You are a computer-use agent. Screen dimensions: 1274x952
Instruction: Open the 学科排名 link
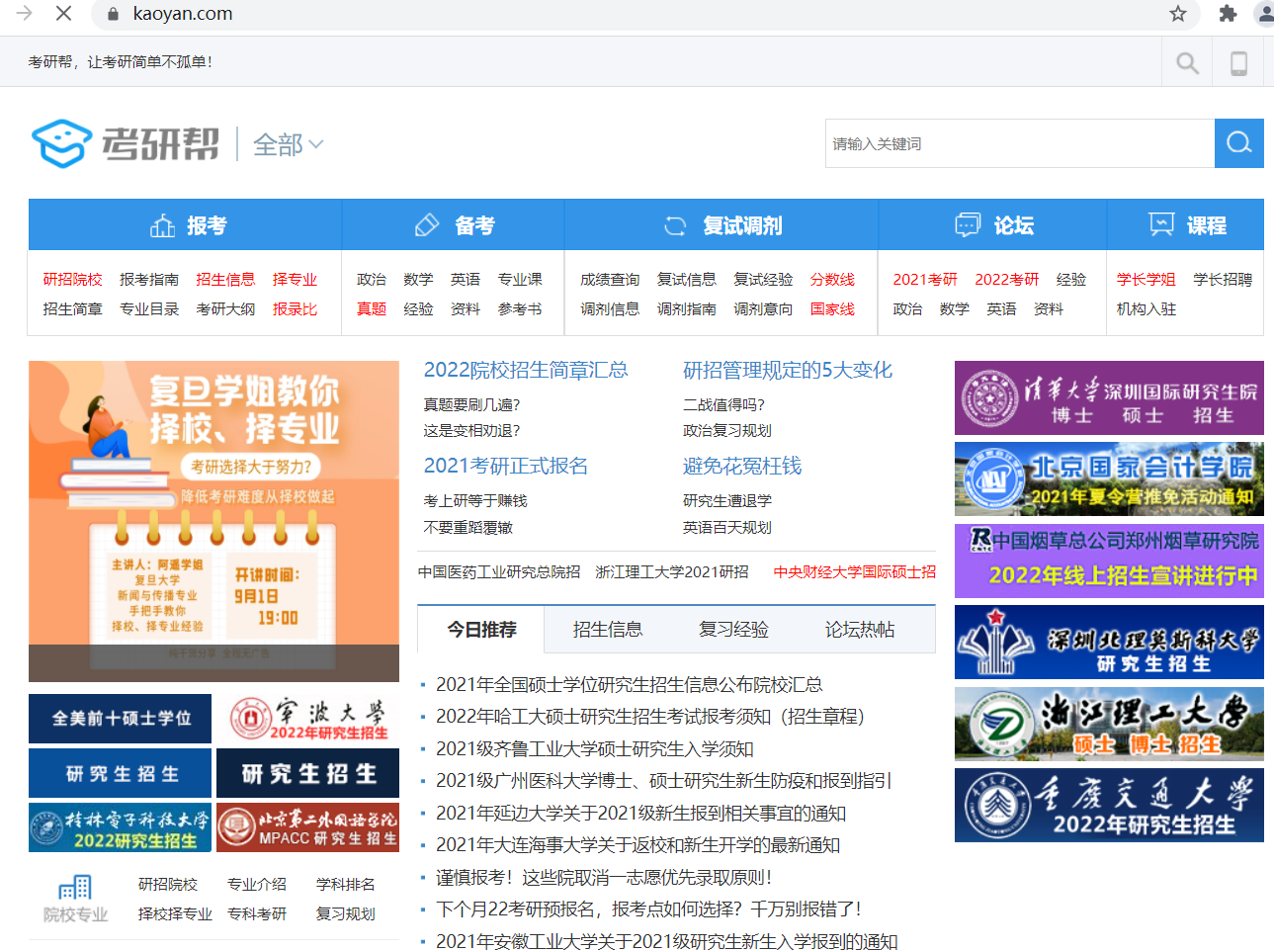345,885
